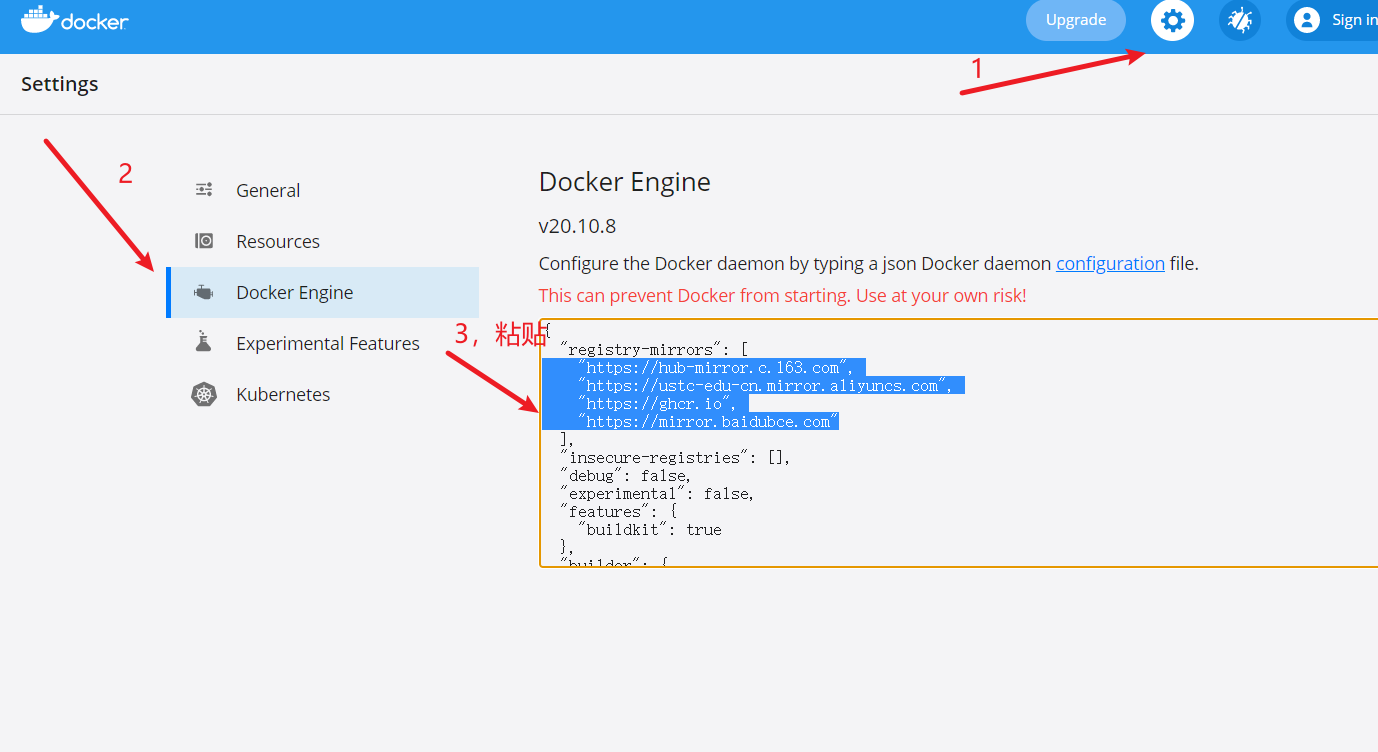Click the "registry-mirrors" key text
Screen dimensions: 1378x752
pyautogui.click(x=643, y=350)
